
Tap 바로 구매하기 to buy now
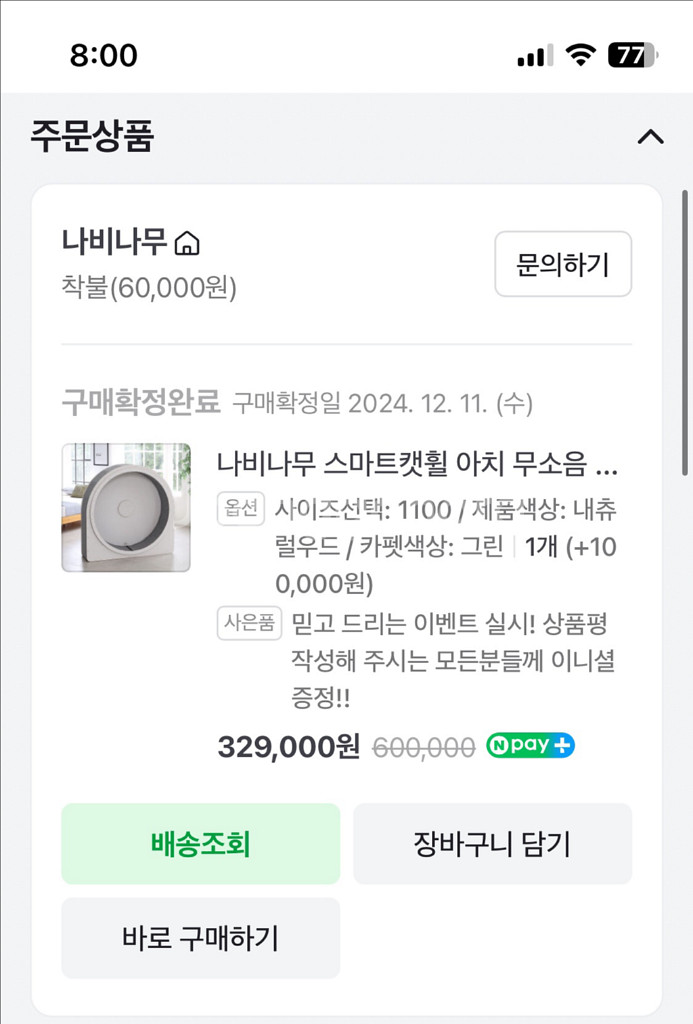[x=200, y=938]
